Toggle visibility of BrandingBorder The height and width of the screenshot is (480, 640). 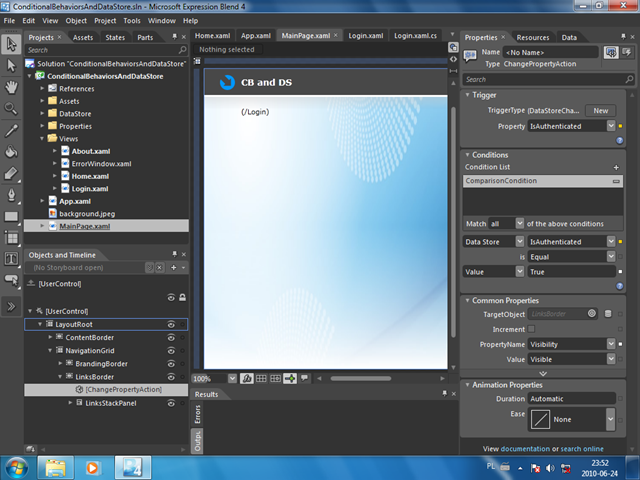(171, 364)
